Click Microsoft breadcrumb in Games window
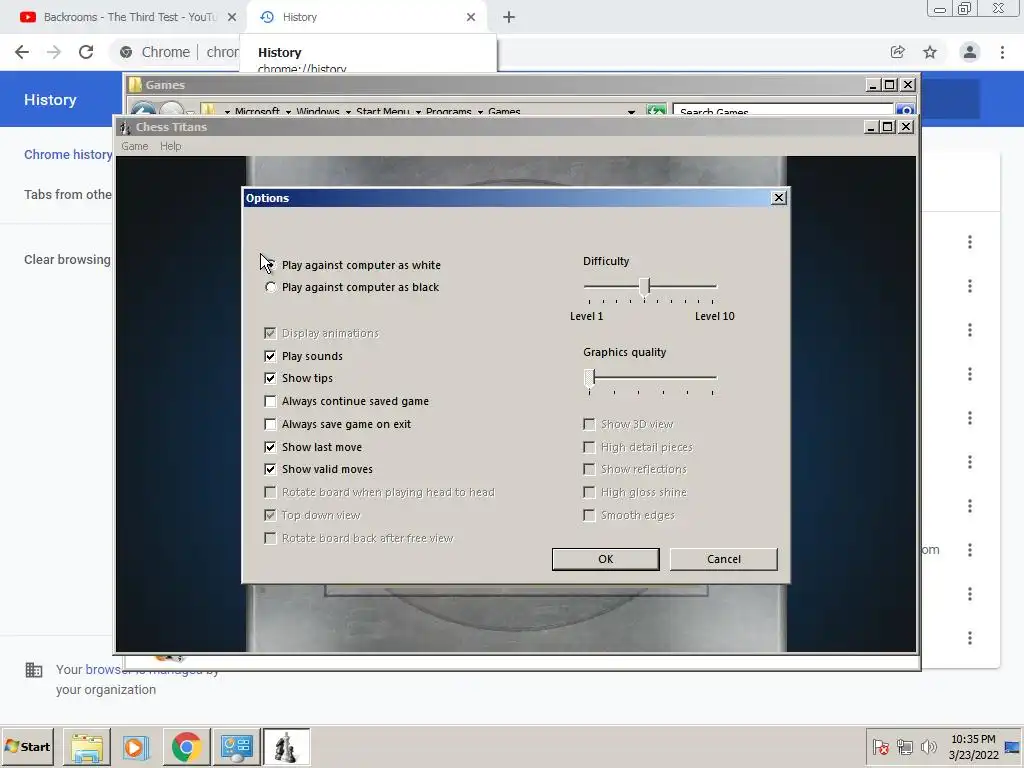Screen dimensions: 1024x768 point(257,112)
